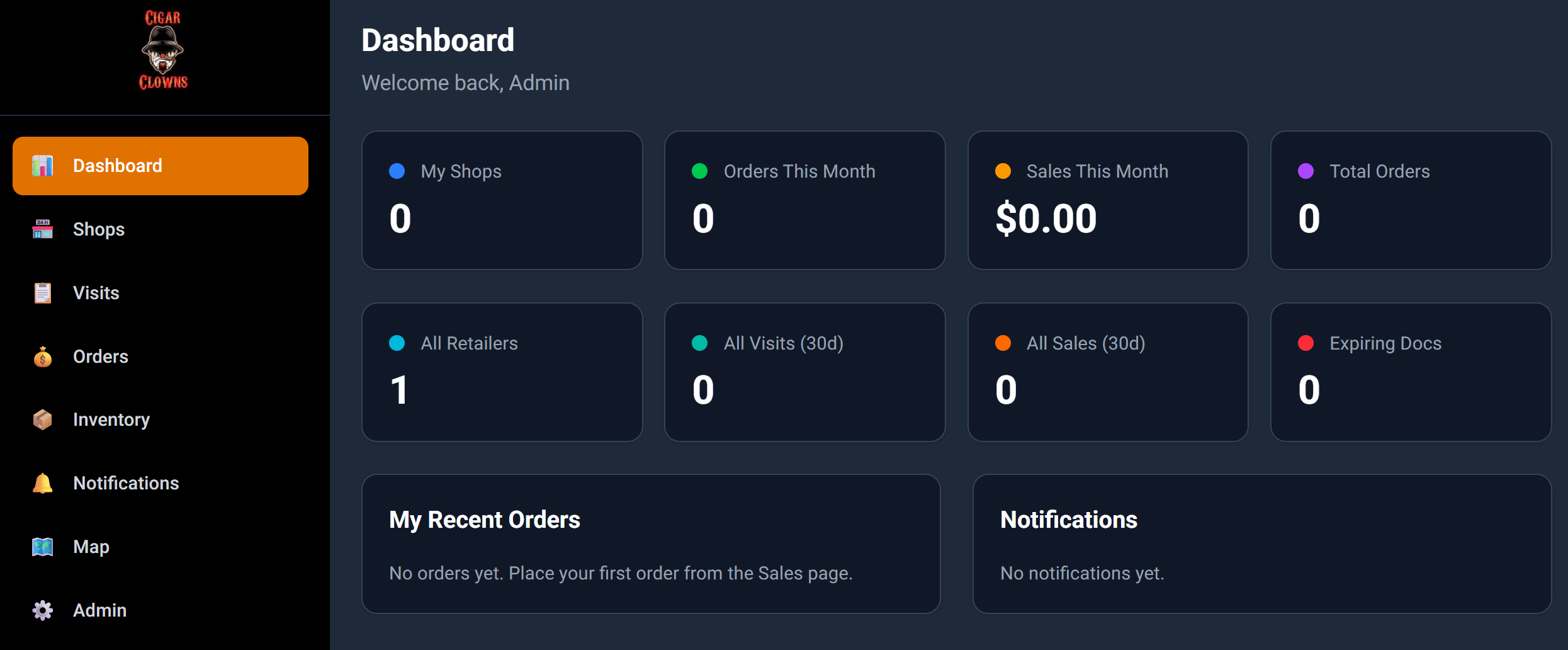Click the All Retailers stat card
This screenshot has width=1568, height=650.
point(502,372)
